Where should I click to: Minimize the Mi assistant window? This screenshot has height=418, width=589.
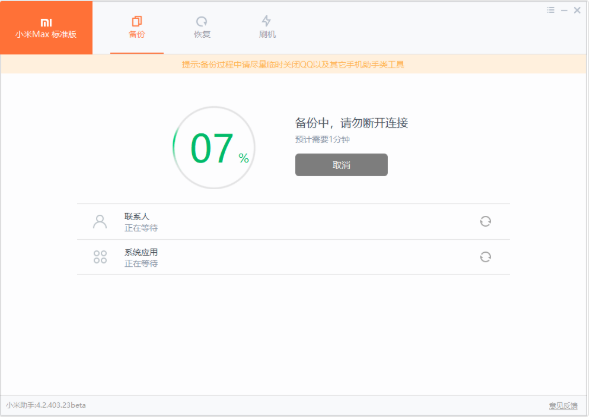click(x=564, y=11)
